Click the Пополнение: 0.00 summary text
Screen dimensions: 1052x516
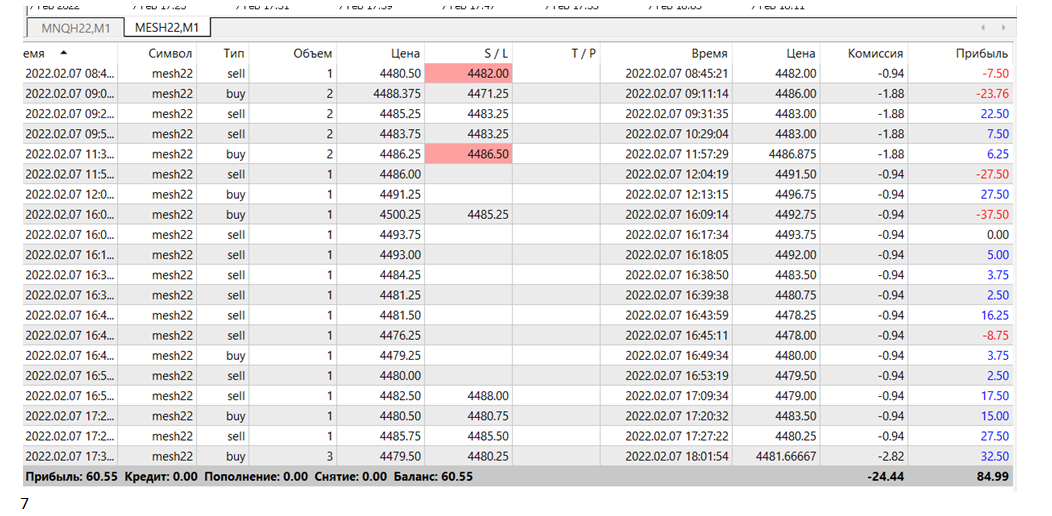coord(256,477)
